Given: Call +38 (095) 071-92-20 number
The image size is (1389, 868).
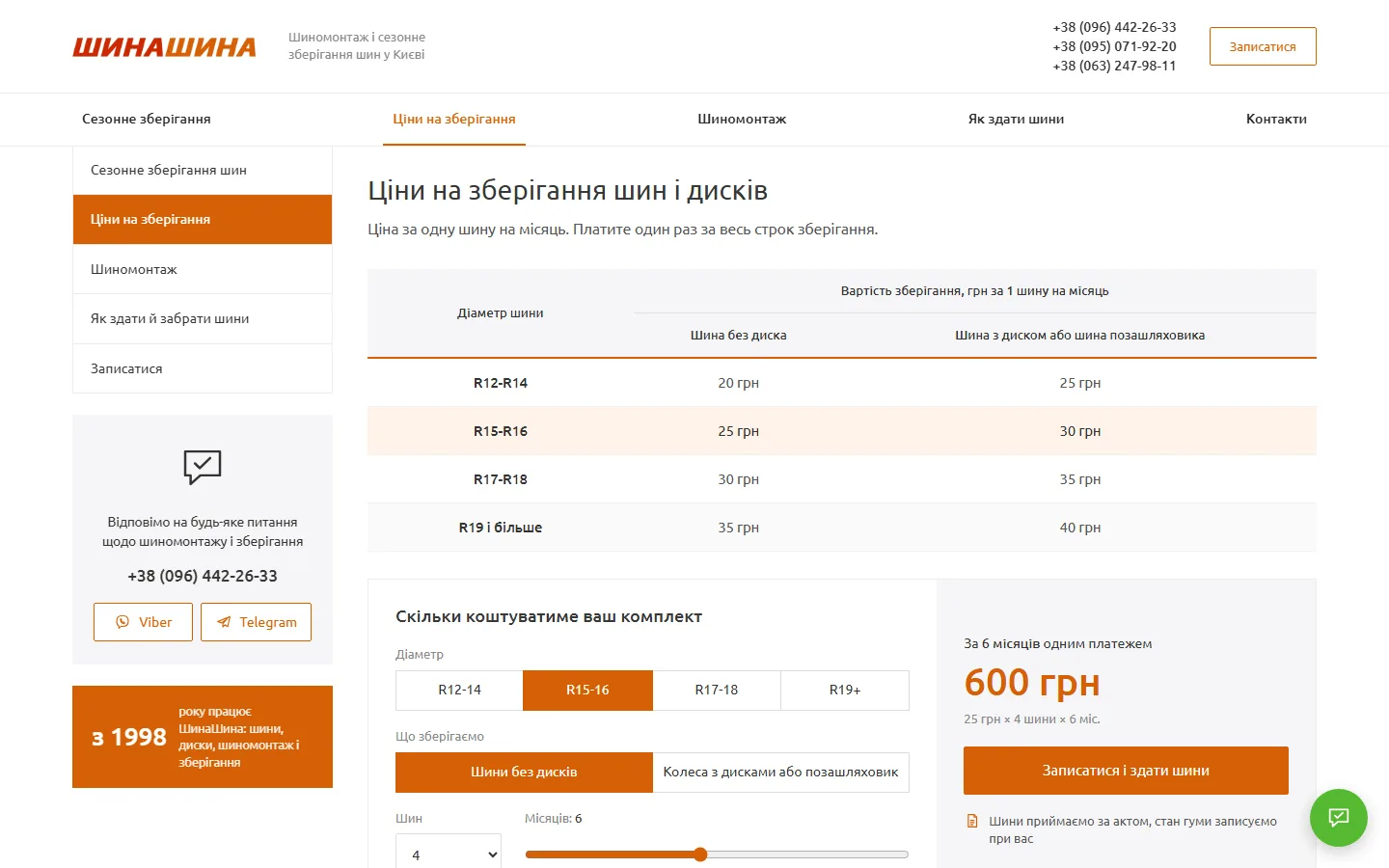Looking at the screenshot, I should coord(1114,46).
